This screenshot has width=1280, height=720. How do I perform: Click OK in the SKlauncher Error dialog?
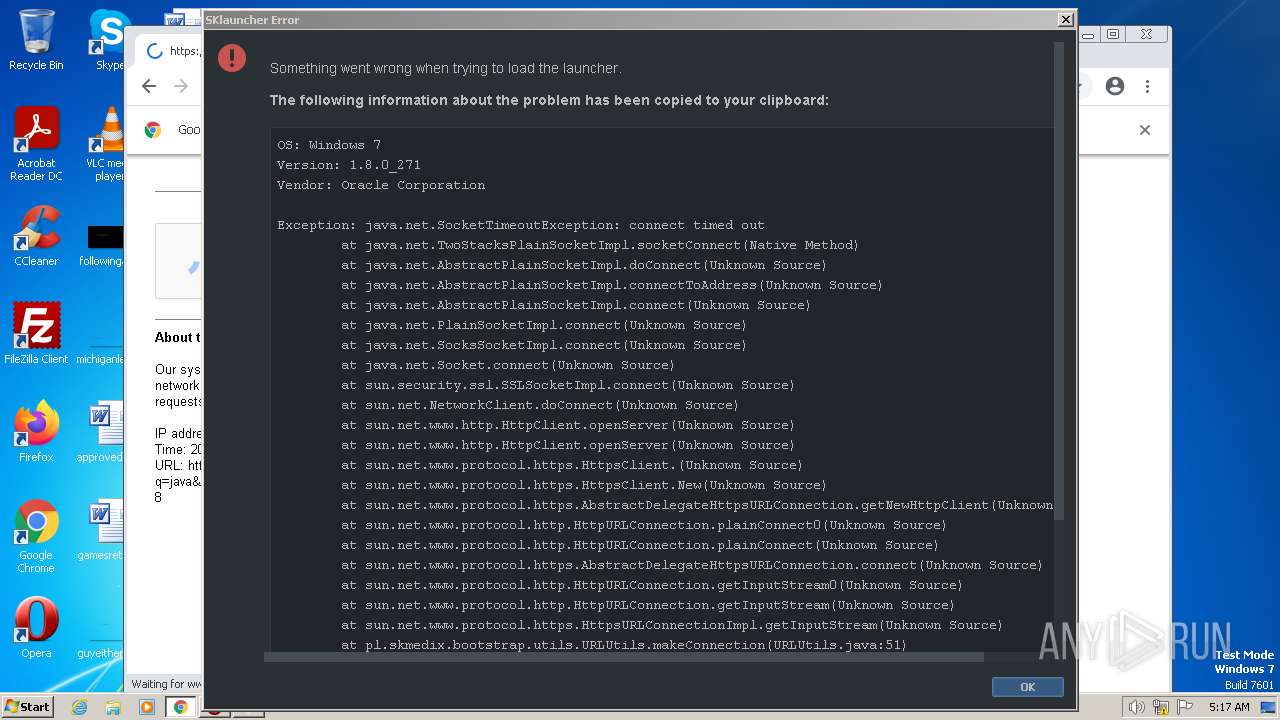[1027, 686]
